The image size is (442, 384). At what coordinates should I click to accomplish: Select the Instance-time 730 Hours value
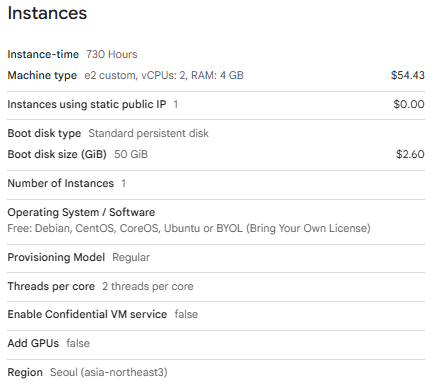point(112,54)
